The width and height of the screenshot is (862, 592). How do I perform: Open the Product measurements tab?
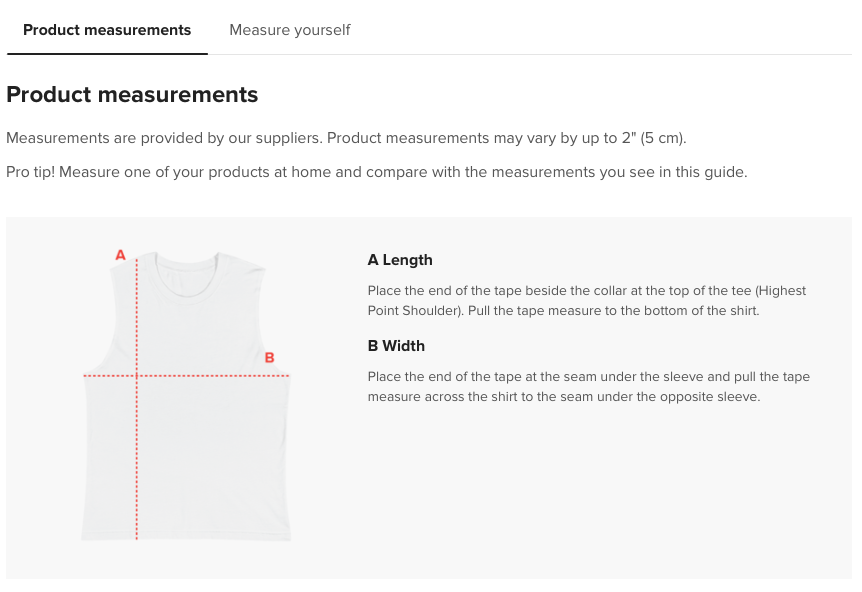107,30
